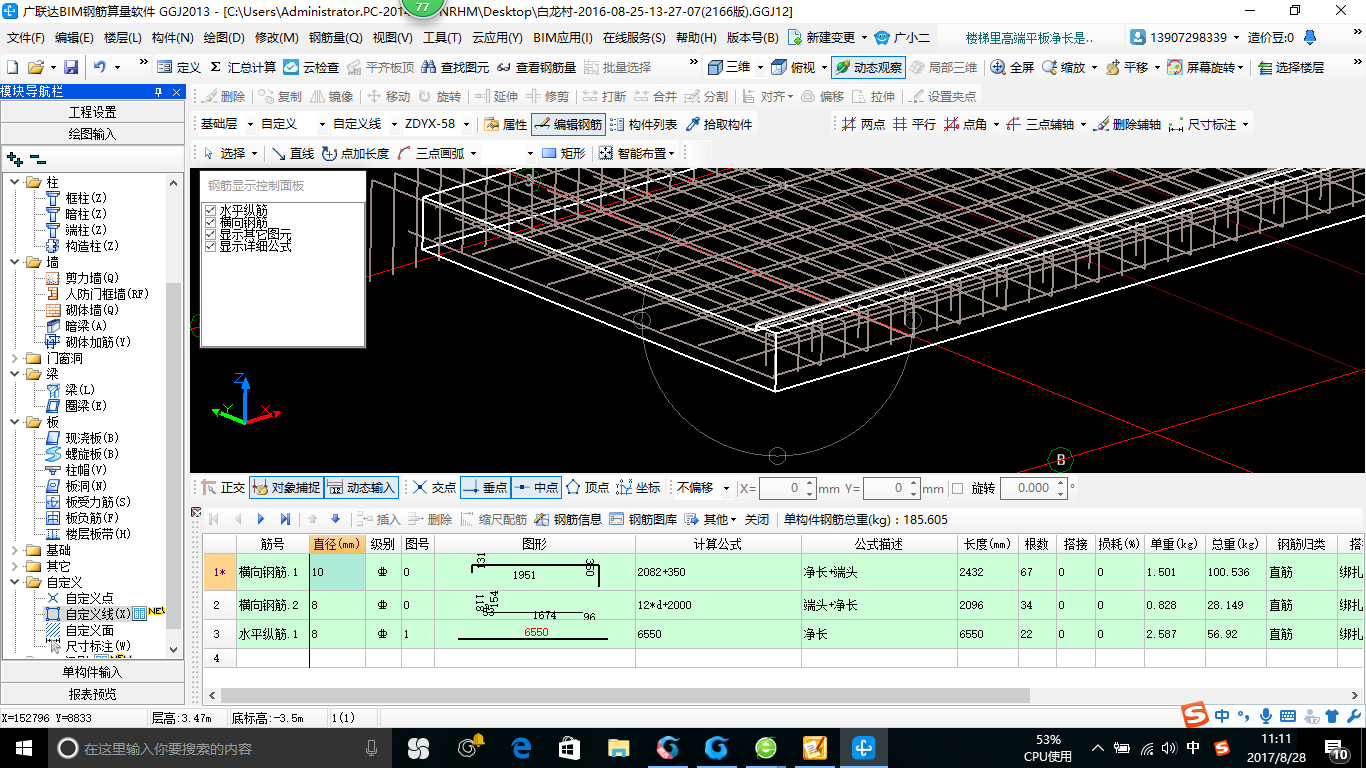This screenshot has height=768, width=1366.
Task: Select 剪力墙(Q) in navigator tree
Action: (x=91, y=278)
